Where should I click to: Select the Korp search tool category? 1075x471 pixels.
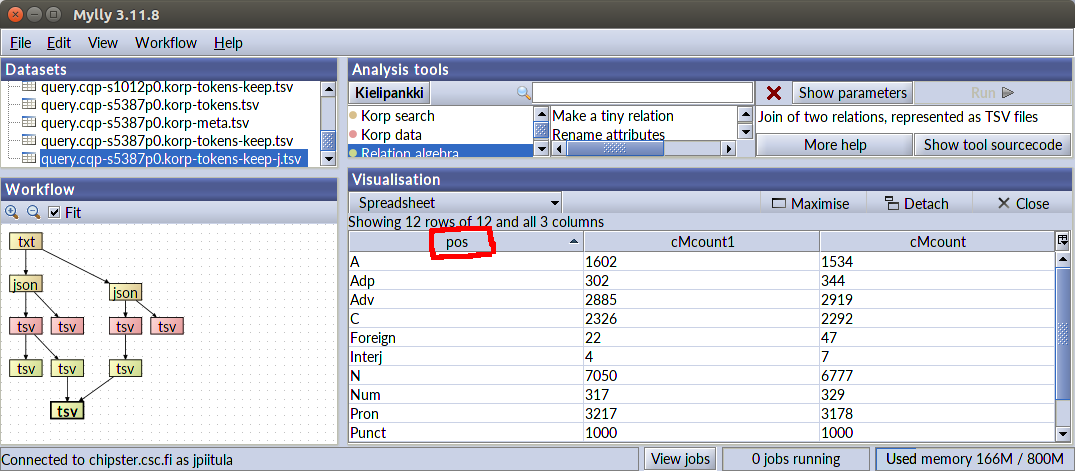click(x=397, y=116)
